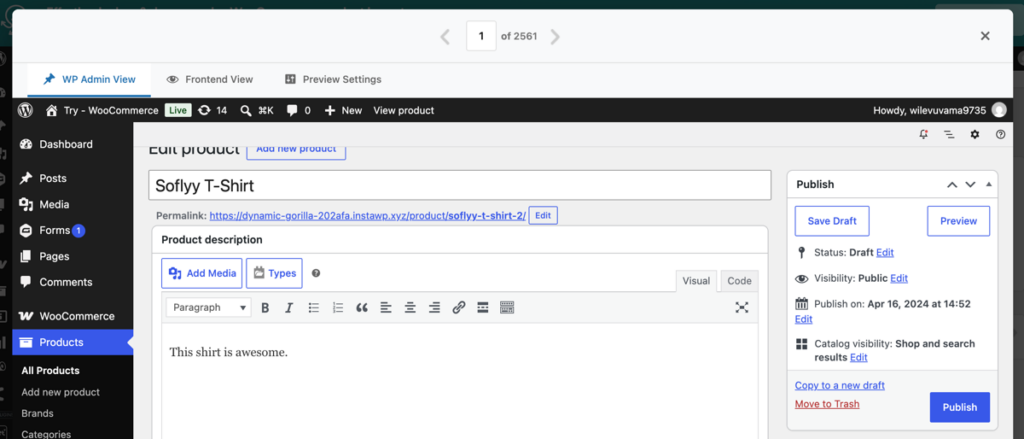The height and width of the screenshot is (439, 1024).
Task: Open the All Products submenu item
Action: [x=50, y=370]
